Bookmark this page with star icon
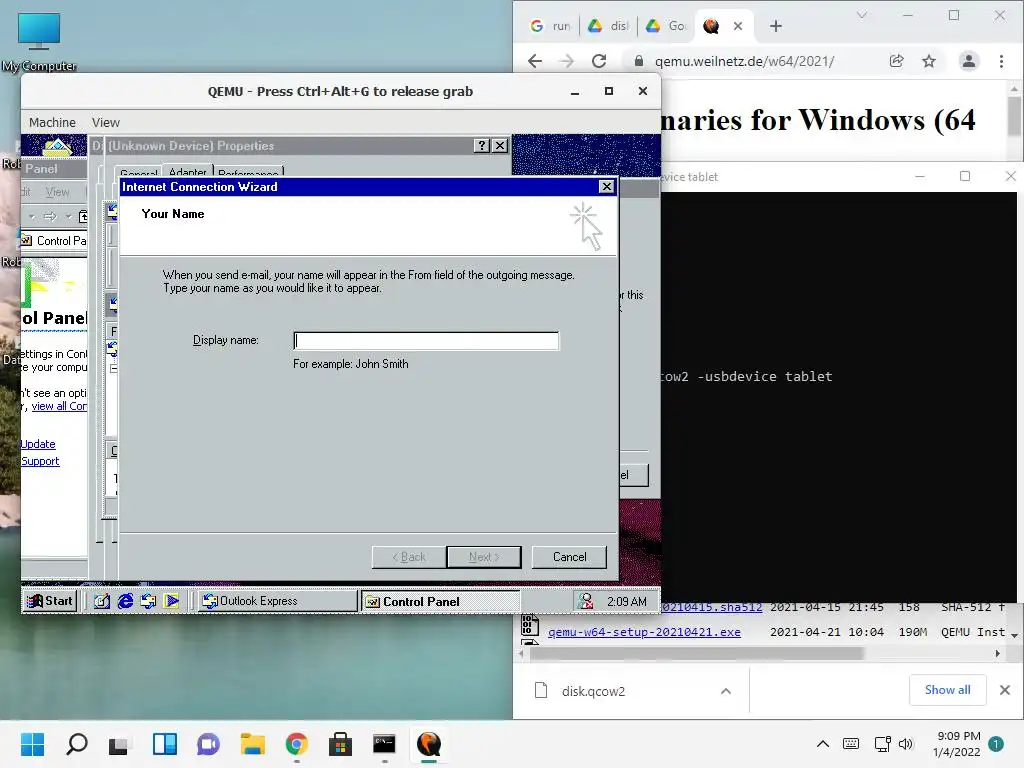The width and height of the screenshot is (1024, 768). (x=929, y=61)
